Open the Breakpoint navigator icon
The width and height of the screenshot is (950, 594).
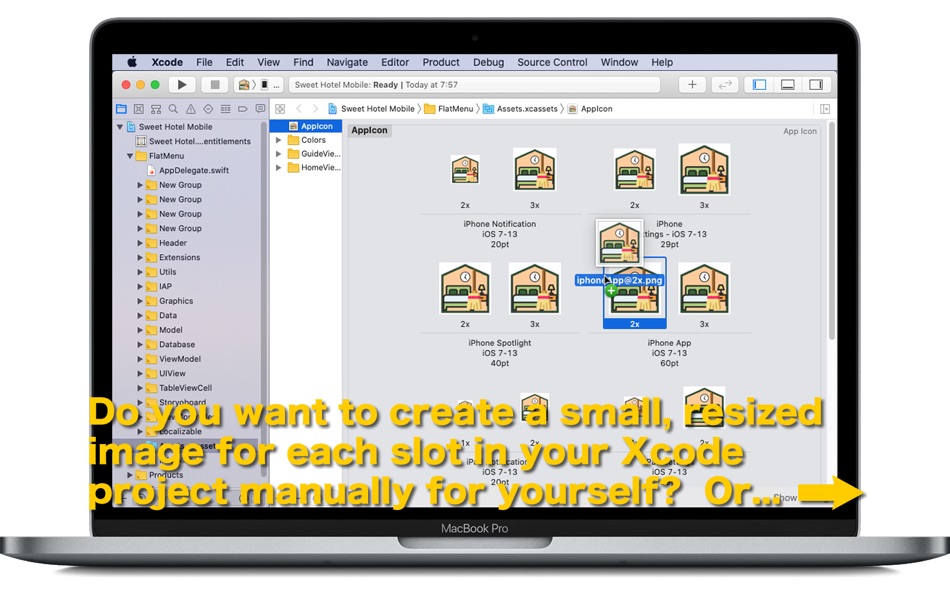[x=243, y=109]
